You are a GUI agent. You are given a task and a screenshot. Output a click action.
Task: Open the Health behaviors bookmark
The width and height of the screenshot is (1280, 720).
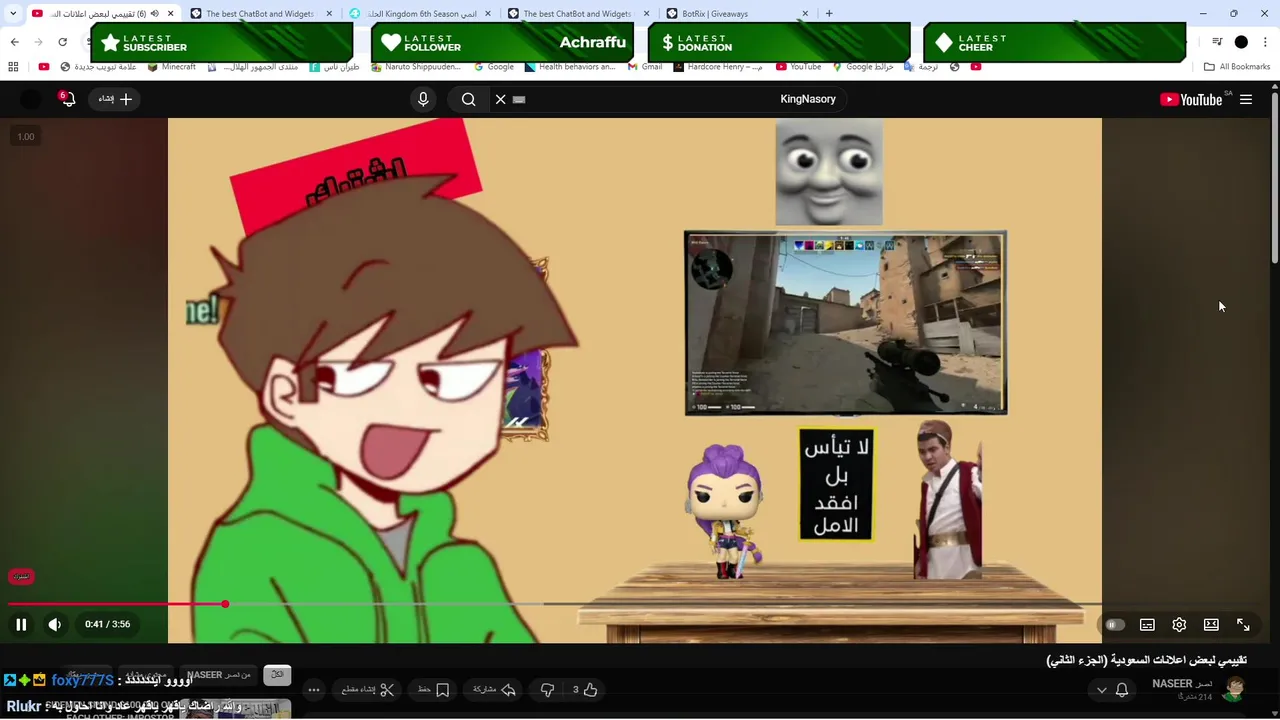[x=570, y=67]
